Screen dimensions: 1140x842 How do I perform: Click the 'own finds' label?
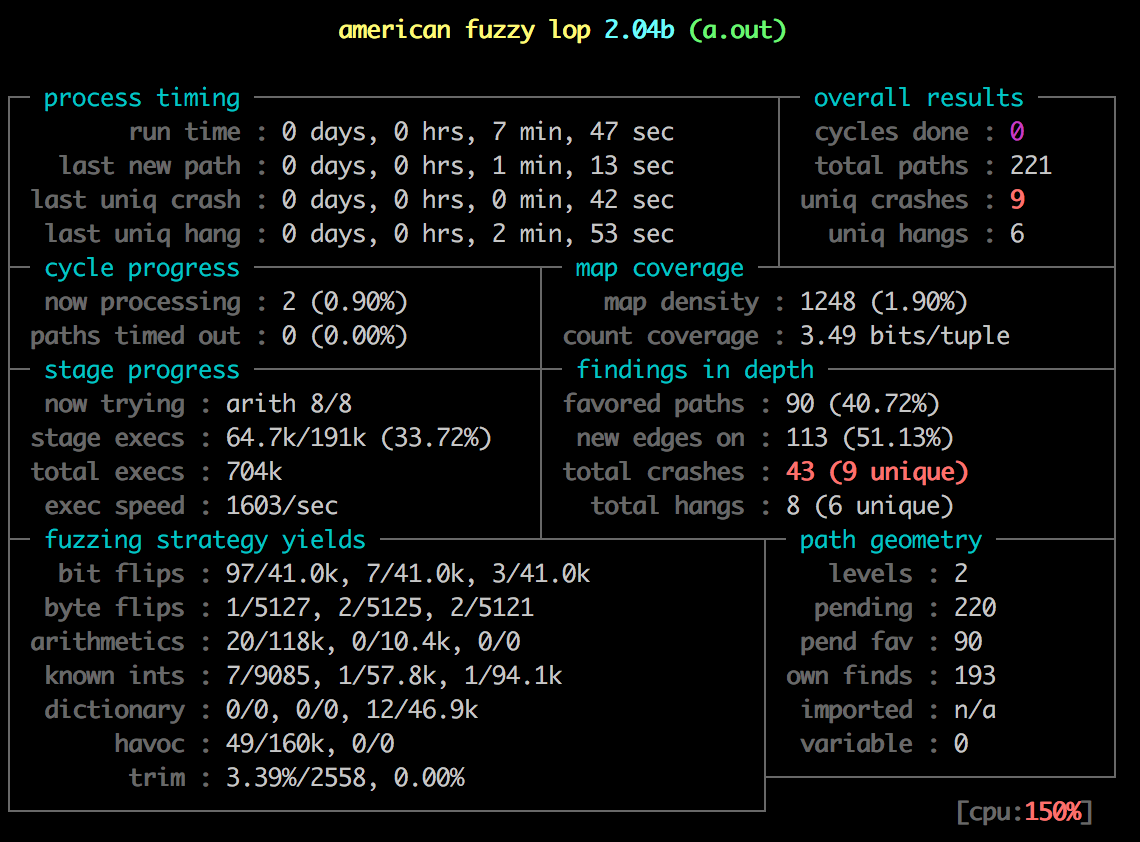(848, 676)
